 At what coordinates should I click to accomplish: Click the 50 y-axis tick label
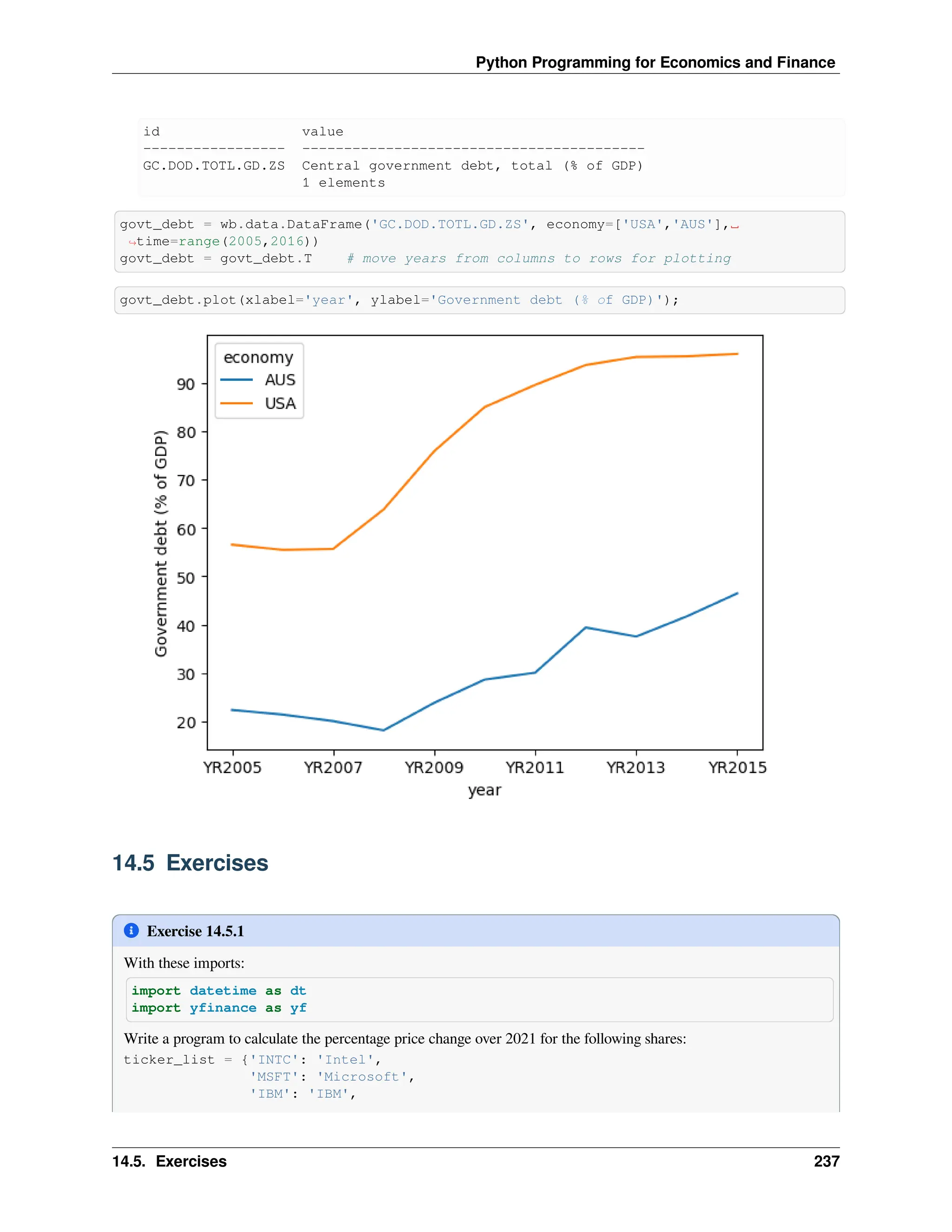185,577
